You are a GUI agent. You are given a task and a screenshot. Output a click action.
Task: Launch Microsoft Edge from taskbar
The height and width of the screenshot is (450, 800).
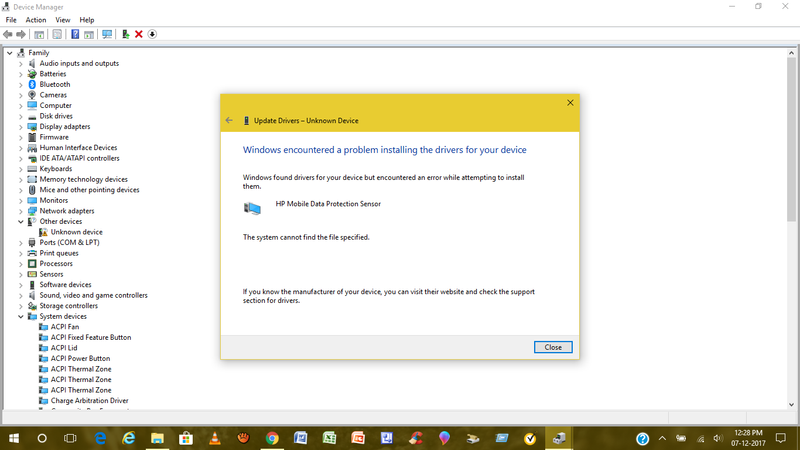(x=100, y=438)
